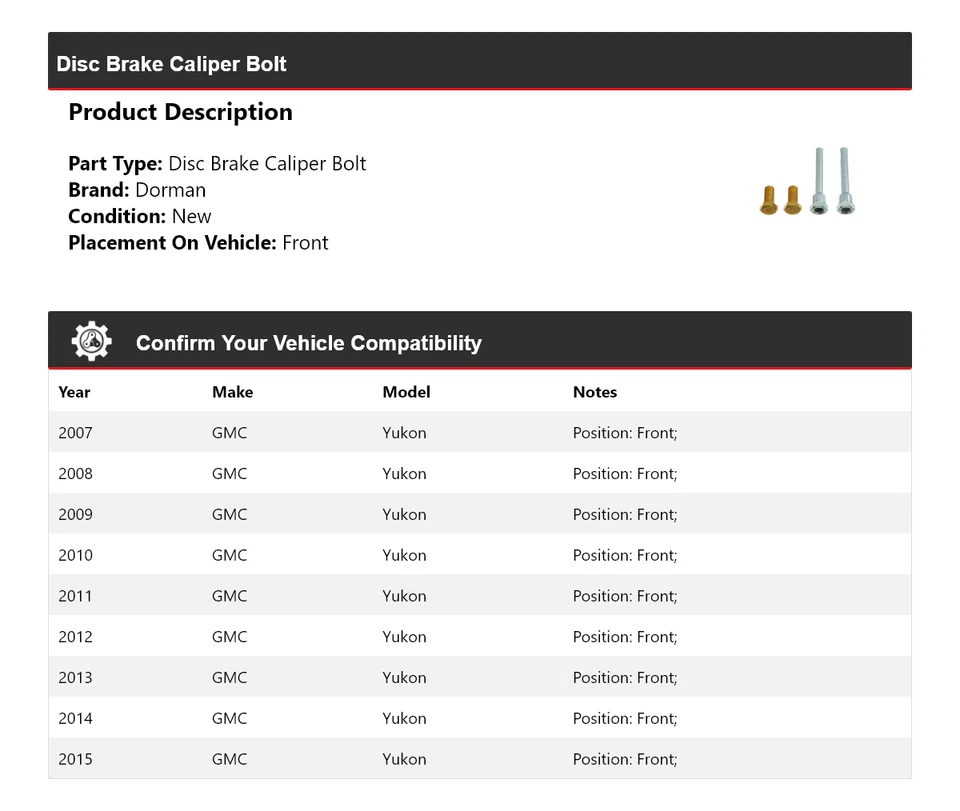Screen dimensions: 960x811
Task: Open the caliper bolt product thumbnail
Action: point(808,183)
